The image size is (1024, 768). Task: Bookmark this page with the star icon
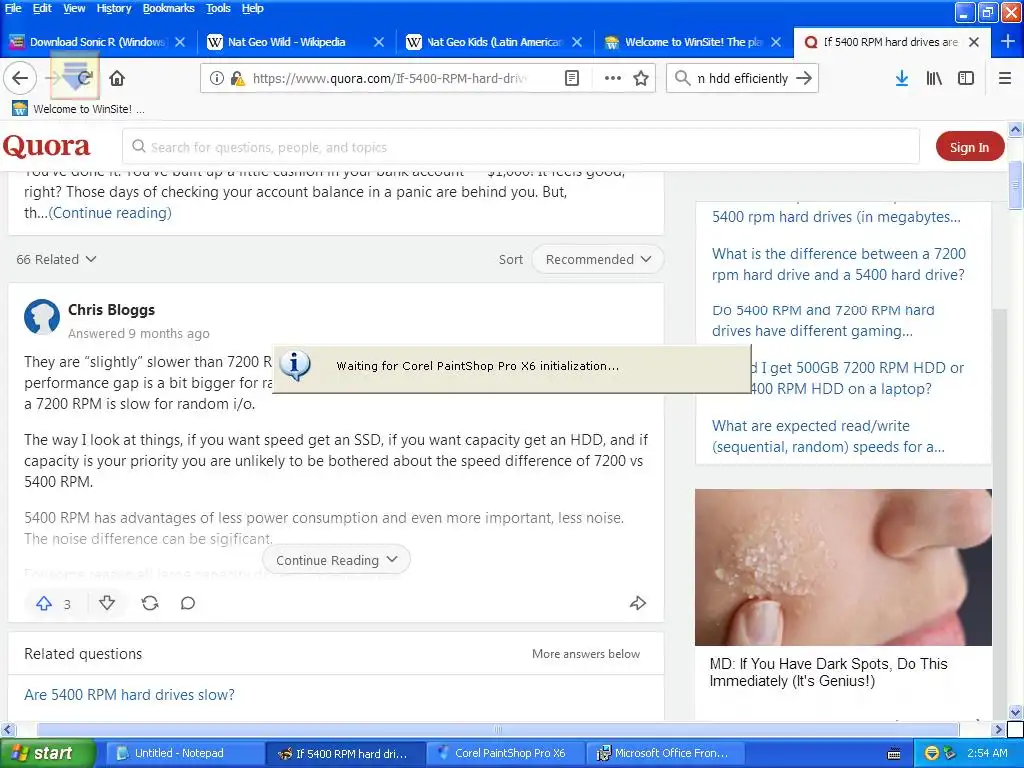pos(641,78)
